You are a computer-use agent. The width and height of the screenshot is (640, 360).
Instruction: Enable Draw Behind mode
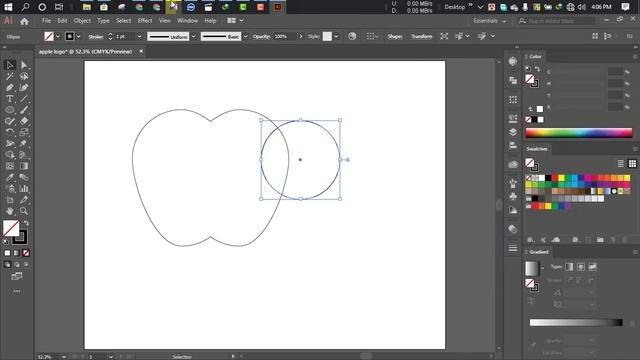[x=17, y=264]
